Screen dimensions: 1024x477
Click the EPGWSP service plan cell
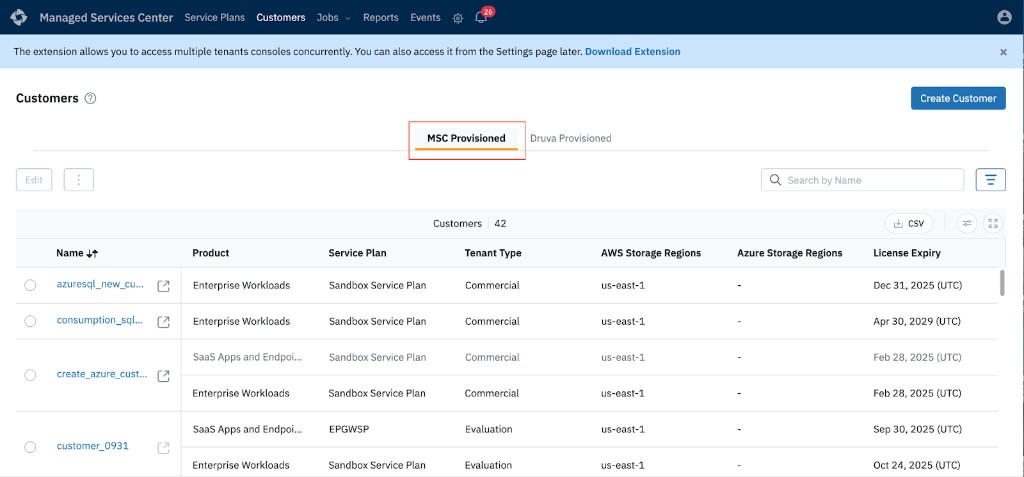click(347, 429)
